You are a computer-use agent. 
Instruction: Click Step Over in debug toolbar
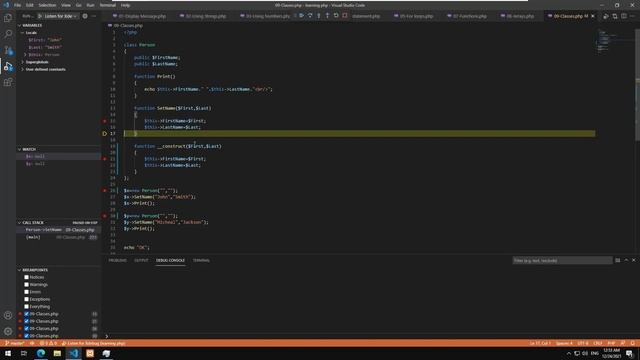[x=310, y=16]
